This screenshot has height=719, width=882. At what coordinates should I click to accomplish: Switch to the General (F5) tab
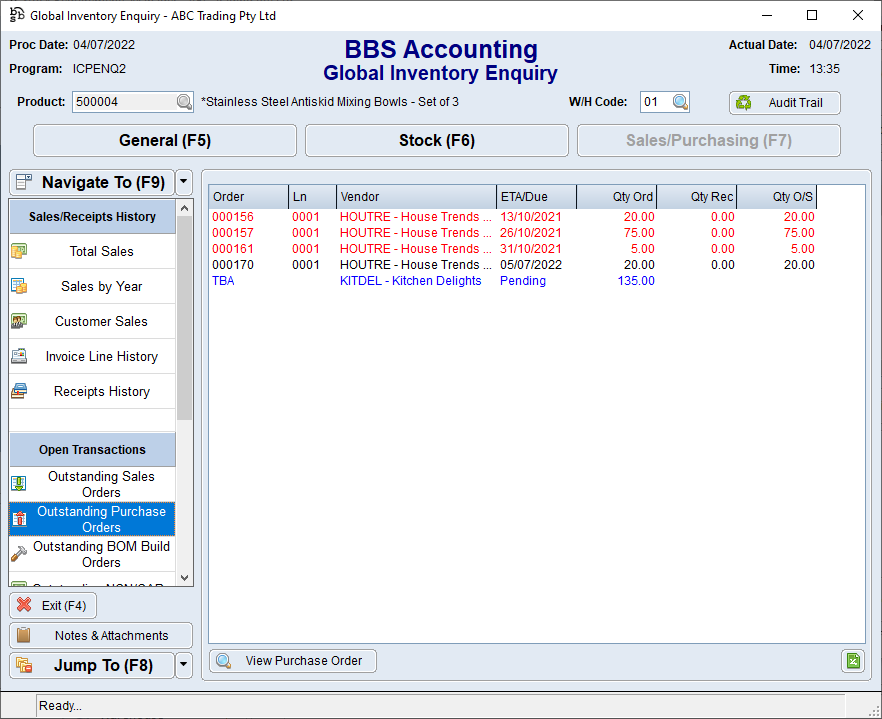[x=165, y=141]
